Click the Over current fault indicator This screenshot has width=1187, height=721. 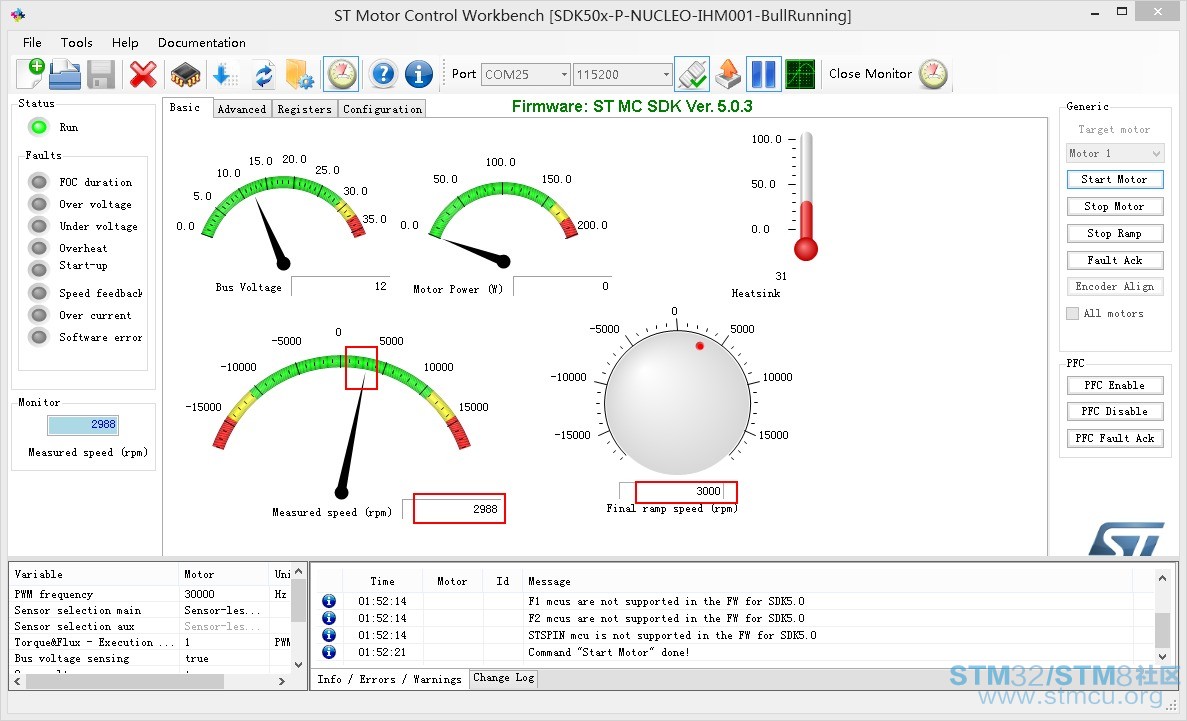pyautogui.click(x=39, y=314)
